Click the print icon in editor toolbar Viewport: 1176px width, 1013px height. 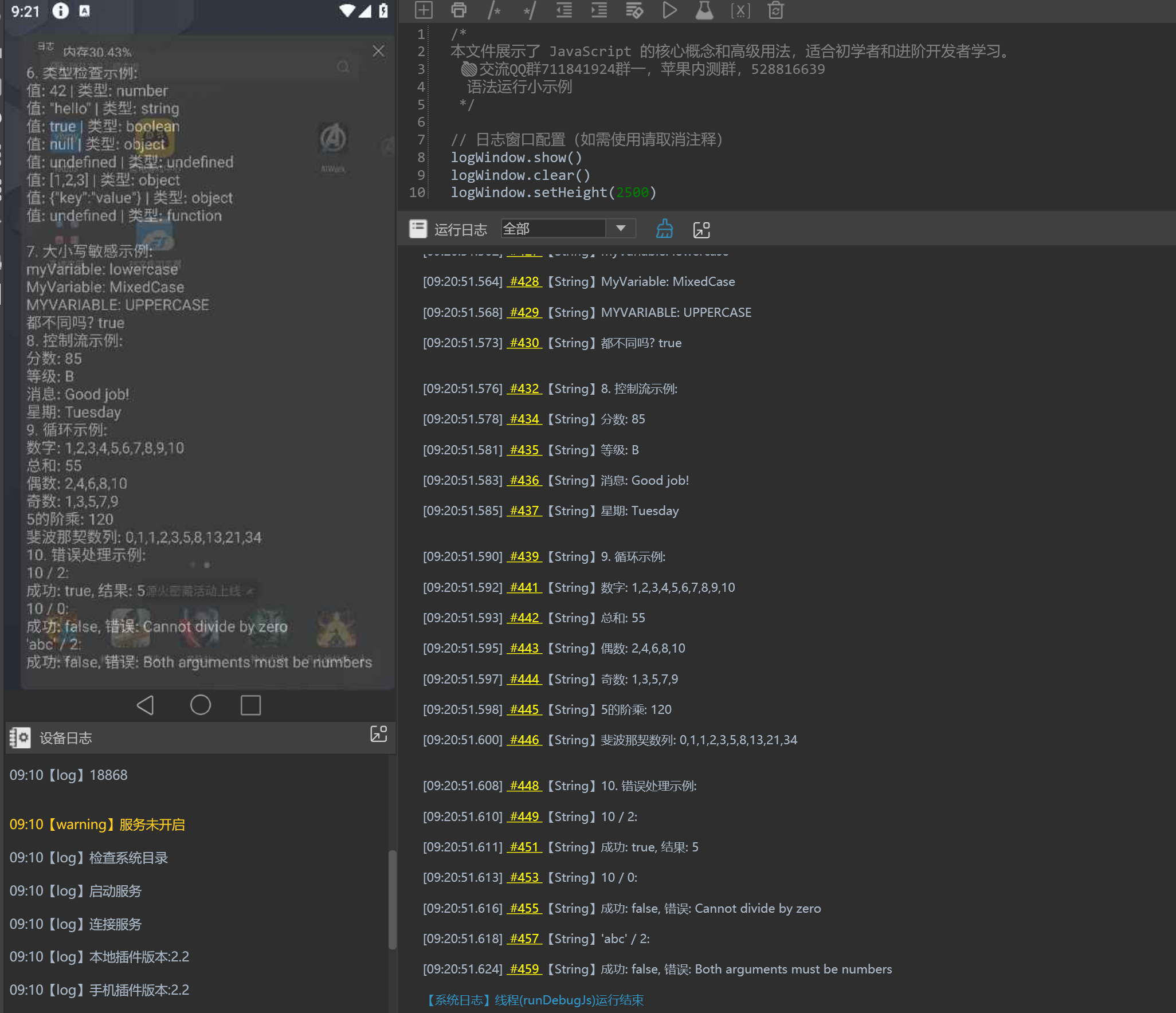458,10
